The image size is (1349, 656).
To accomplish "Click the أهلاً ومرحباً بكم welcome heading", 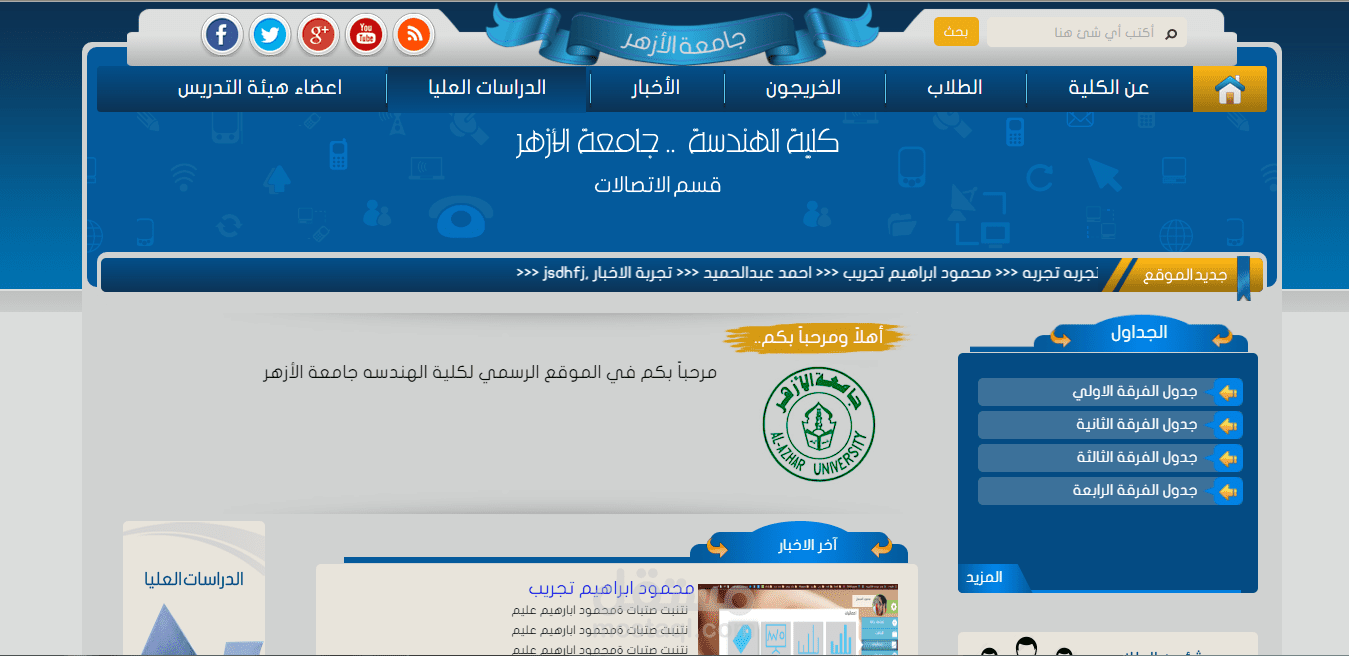I will [816, 338].
